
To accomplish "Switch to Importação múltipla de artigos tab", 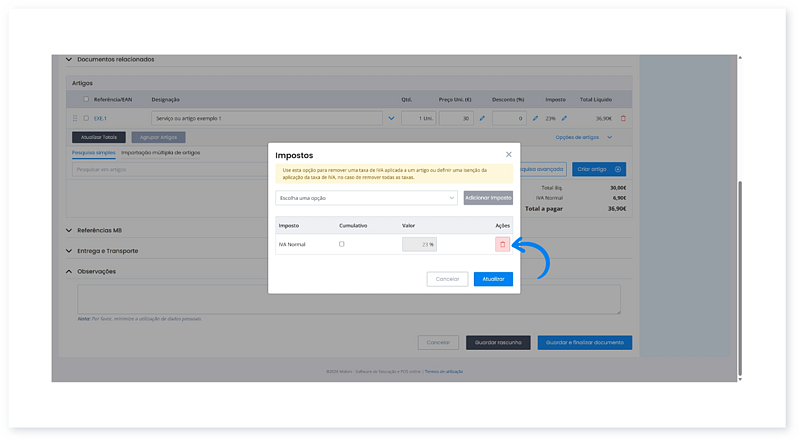I will click(x=160, y=152).
